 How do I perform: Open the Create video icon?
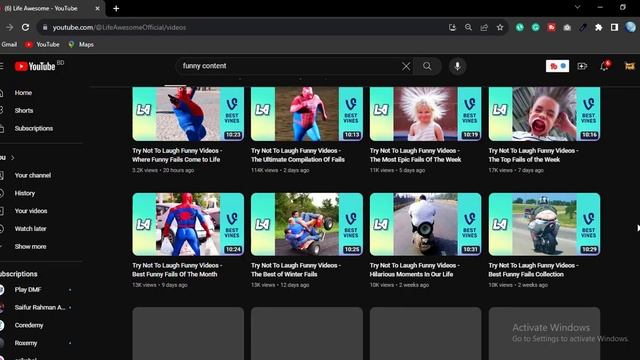point(582,66)
